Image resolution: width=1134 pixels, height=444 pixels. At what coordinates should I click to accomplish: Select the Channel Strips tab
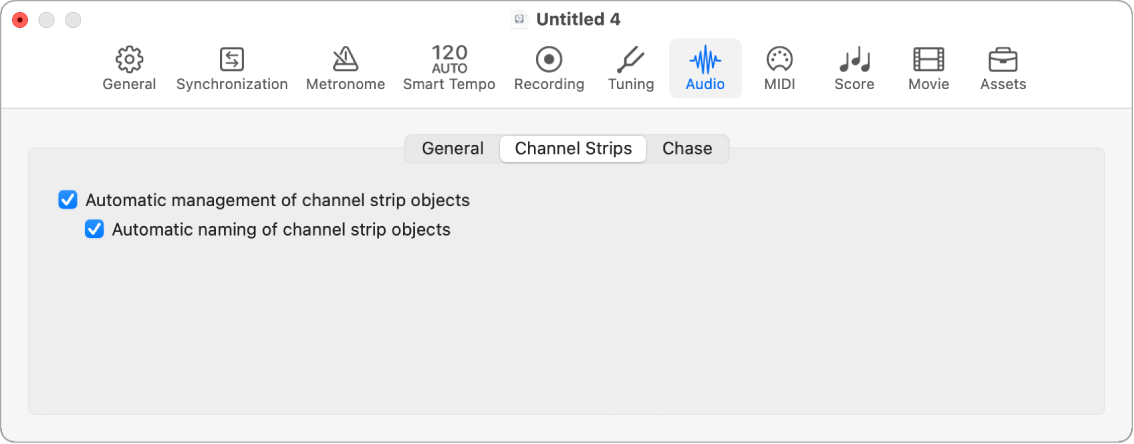(573, 149)
